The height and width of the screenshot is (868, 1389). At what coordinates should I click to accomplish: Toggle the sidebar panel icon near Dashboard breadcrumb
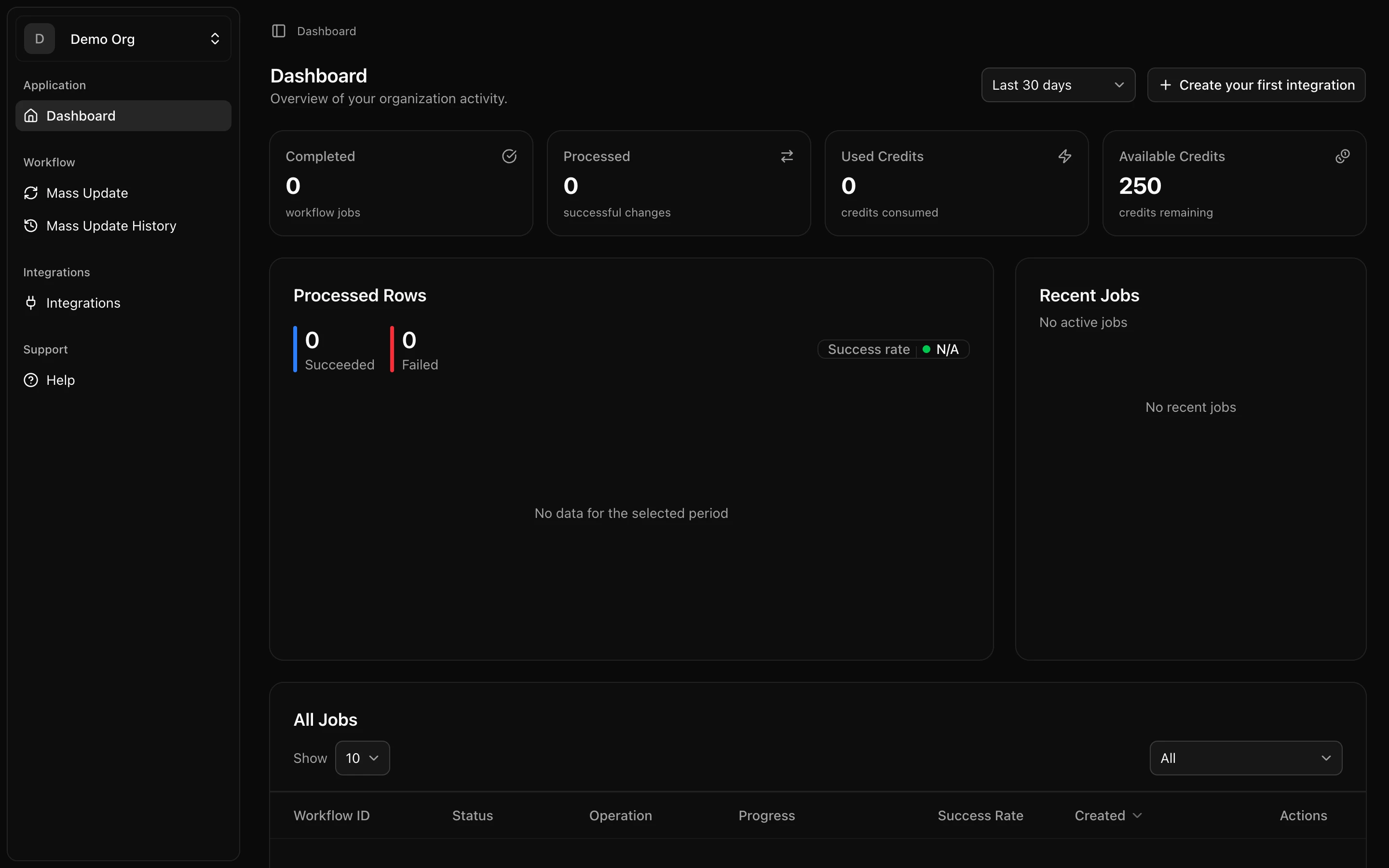click(x=280, y=31)
